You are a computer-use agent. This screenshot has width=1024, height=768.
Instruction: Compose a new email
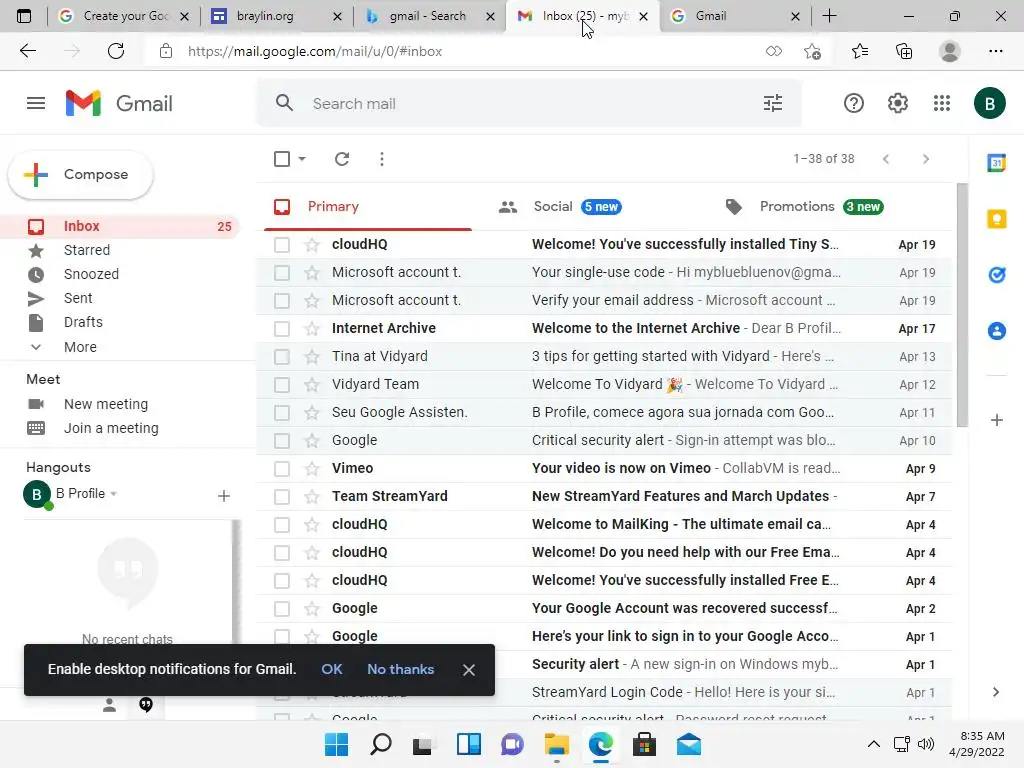point(81,175)
